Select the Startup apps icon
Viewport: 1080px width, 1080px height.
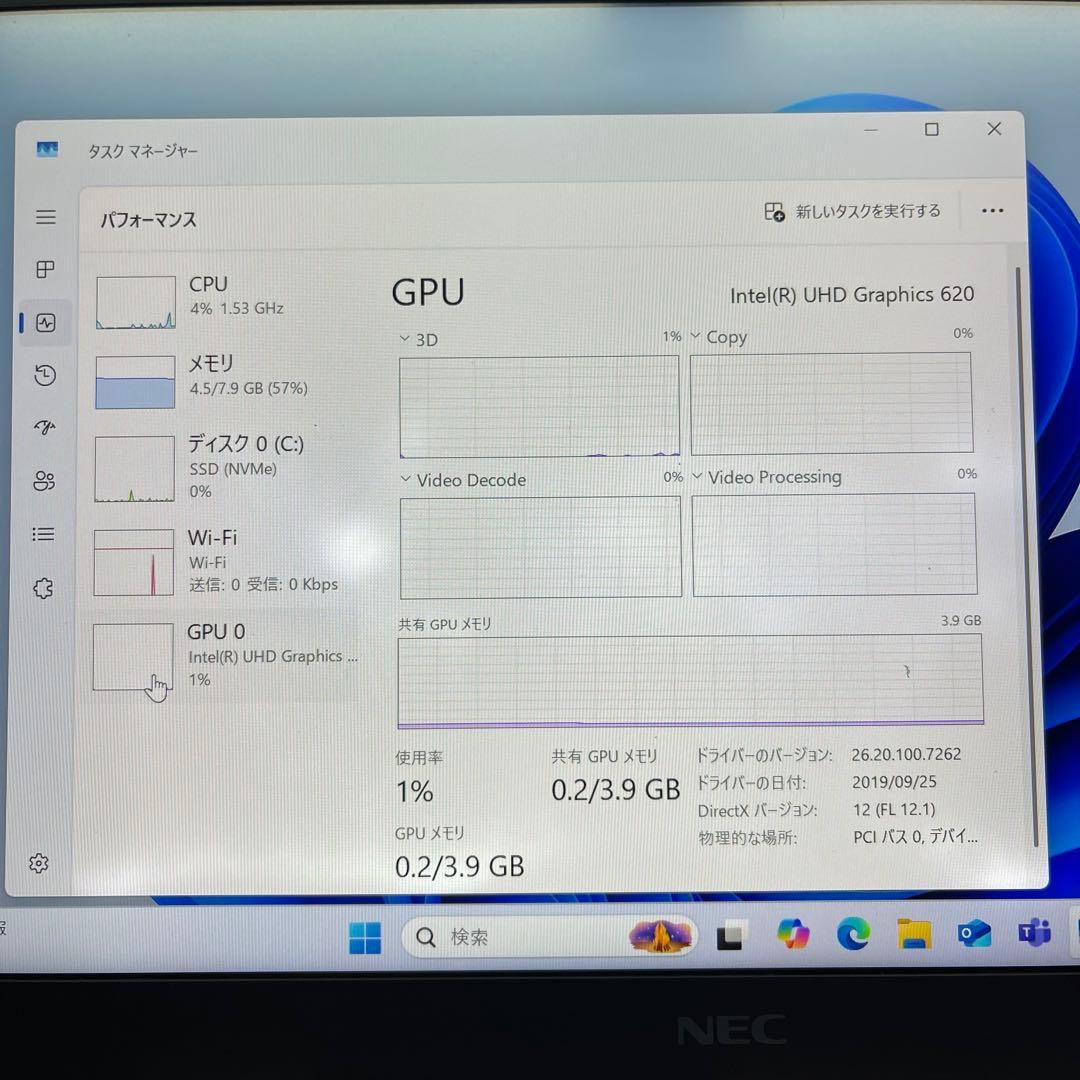(x=44, y=428)
